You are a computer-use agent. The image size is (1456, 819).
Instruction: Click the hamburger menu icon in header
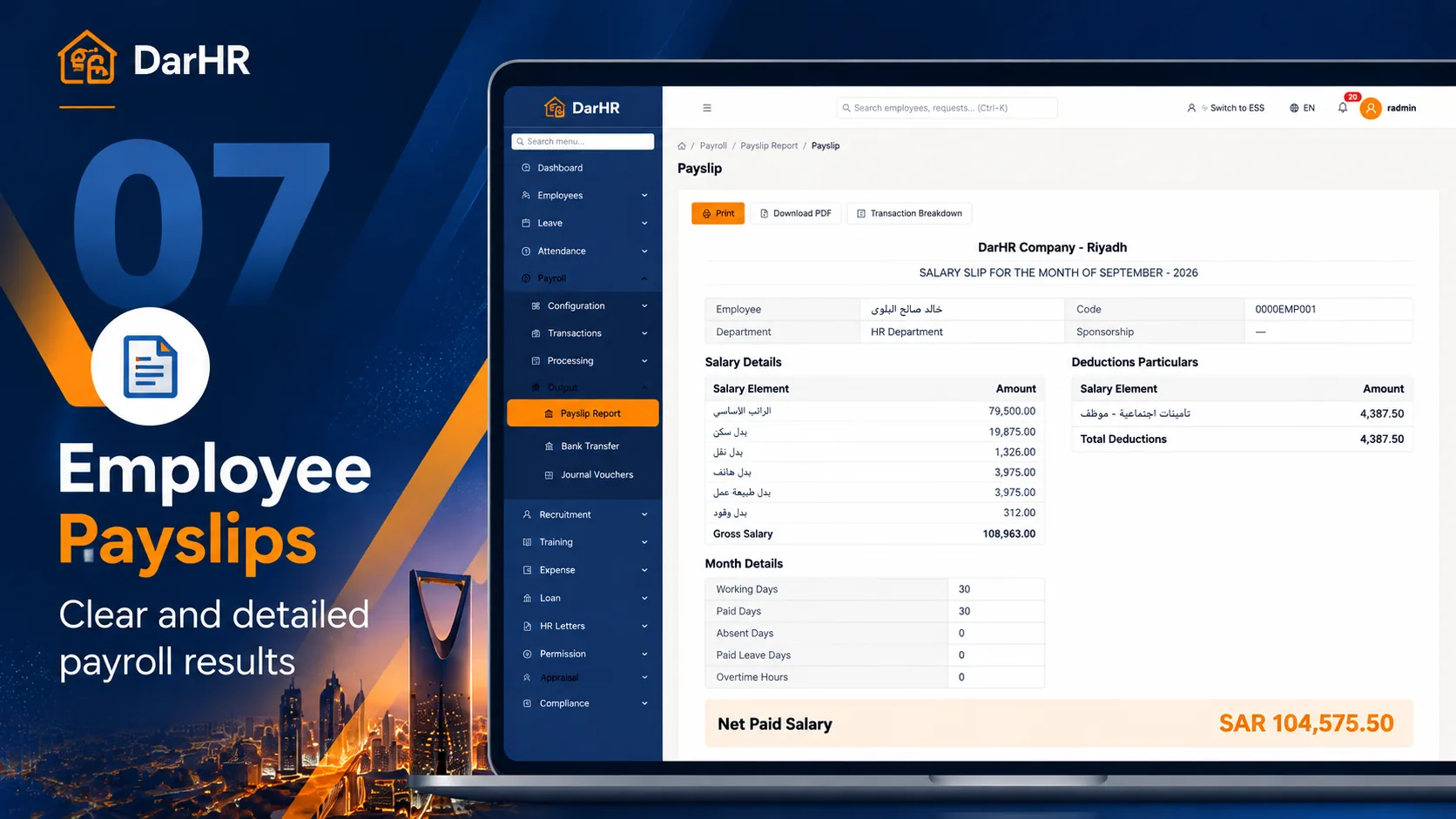[x=707, y=108]
